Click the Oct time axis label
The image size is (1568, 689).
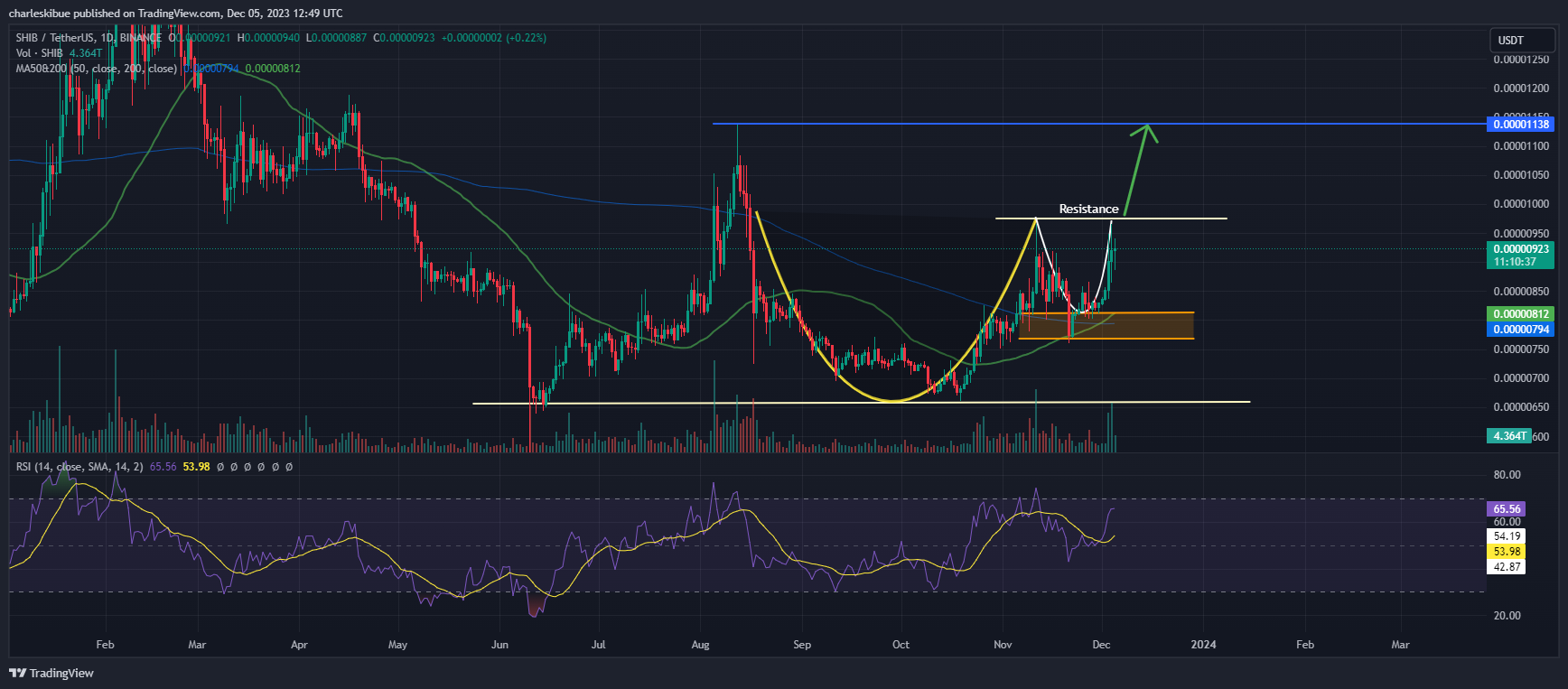coord(901,645)
